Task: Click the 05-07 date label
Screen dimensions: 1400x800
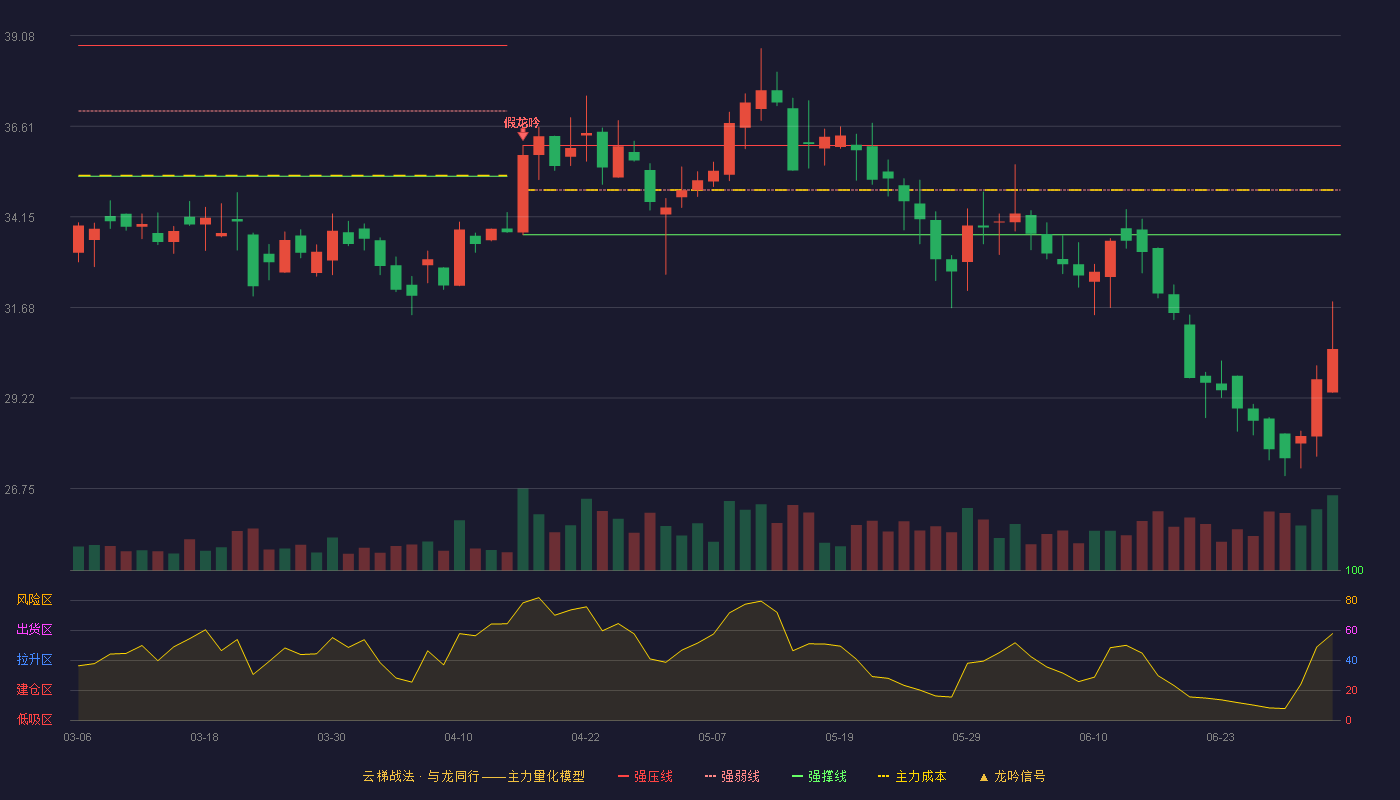Action: click(x=712, y=737)
